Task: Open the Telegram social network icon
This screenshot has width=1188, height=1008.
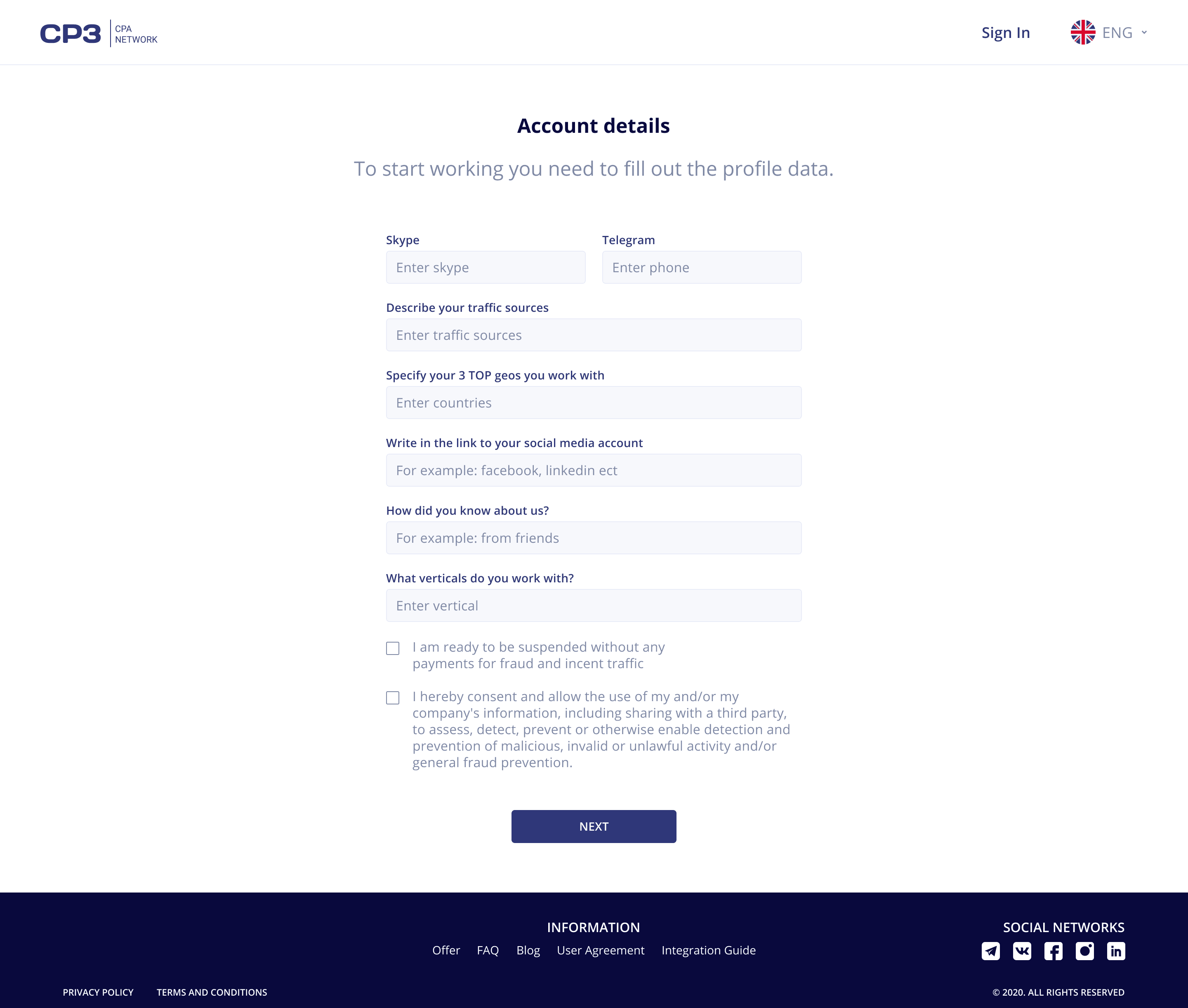Action: pos(990,951)
